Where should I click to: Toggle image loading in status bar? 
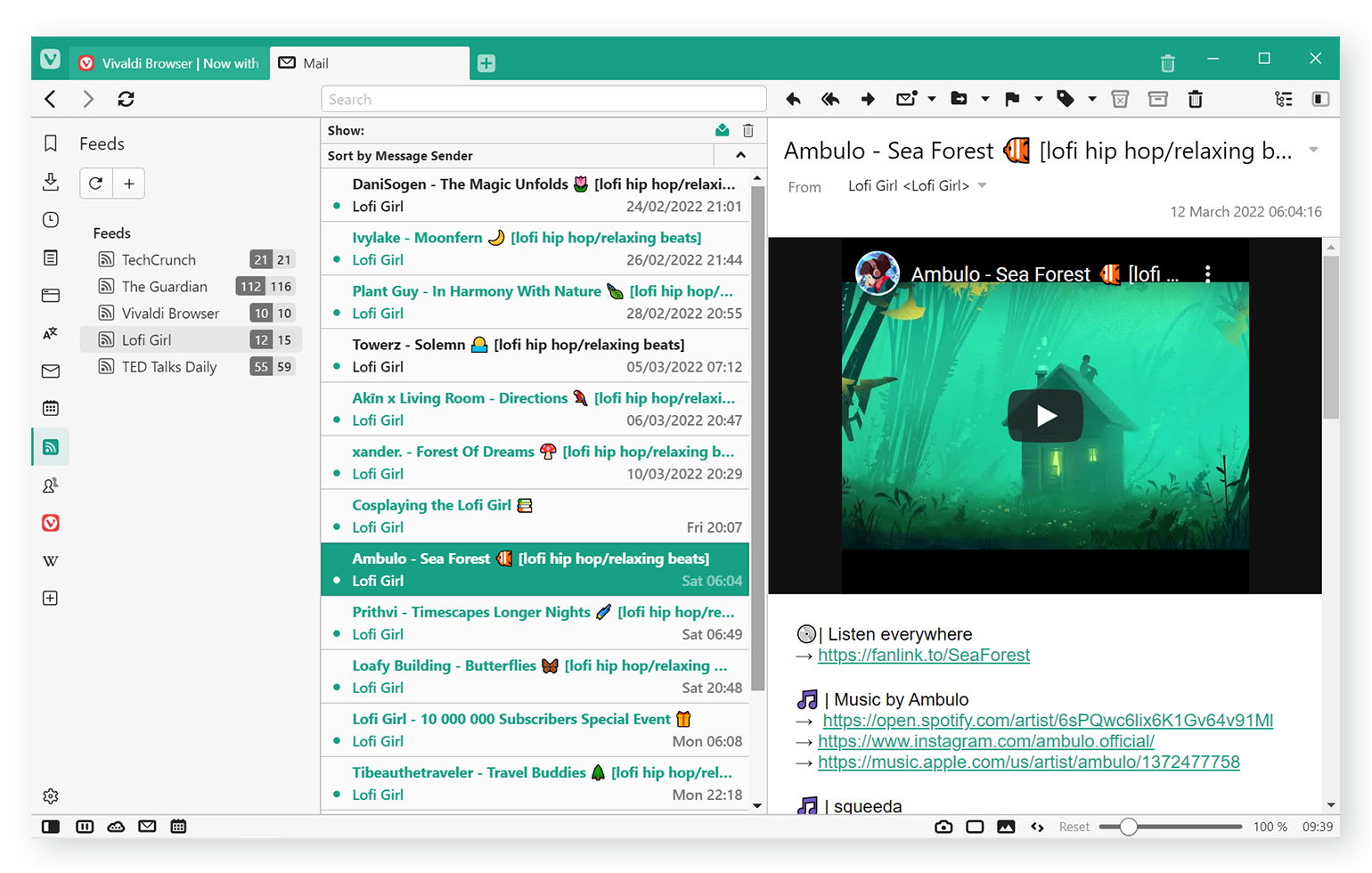(1006, 827)
